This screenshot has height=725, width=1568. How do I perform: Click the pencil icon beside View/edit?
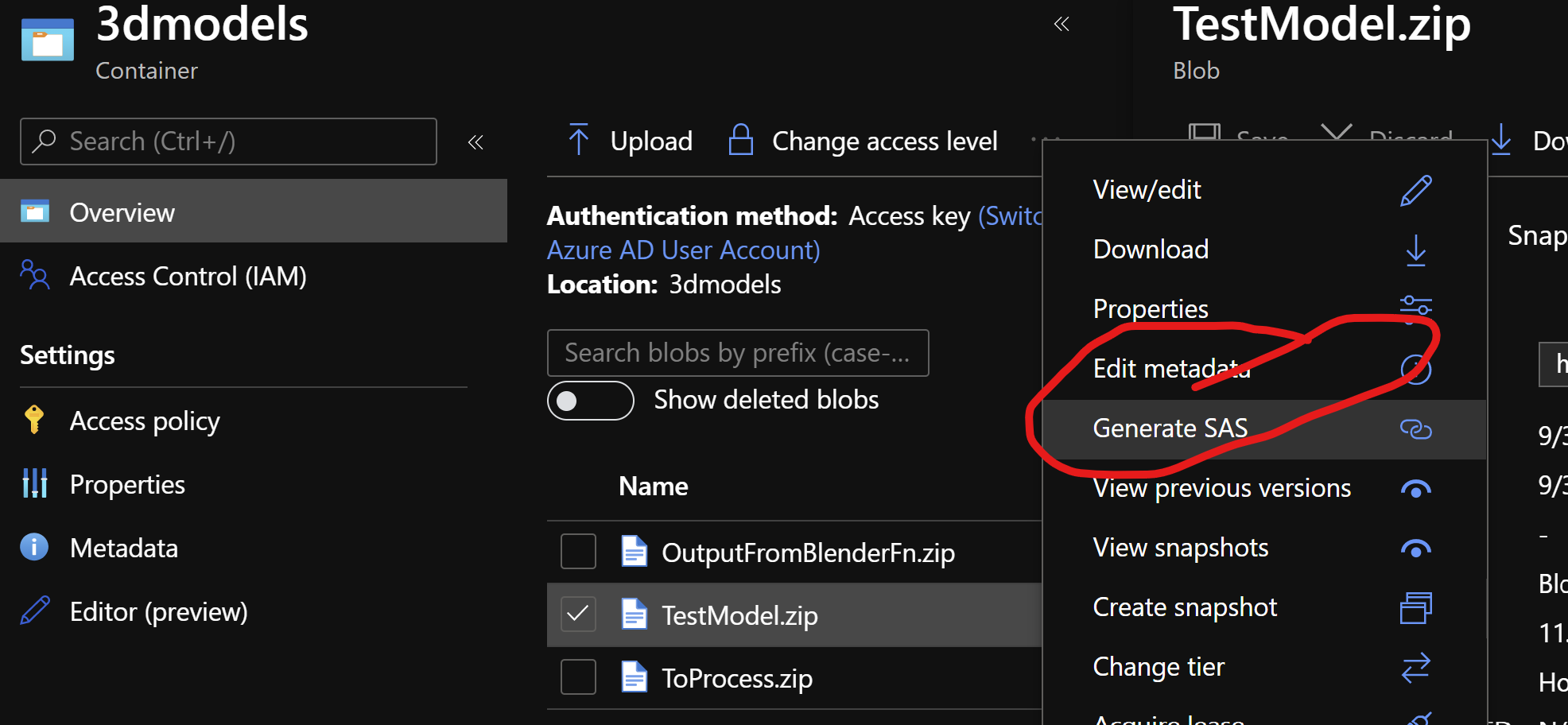coord(1415,191)
